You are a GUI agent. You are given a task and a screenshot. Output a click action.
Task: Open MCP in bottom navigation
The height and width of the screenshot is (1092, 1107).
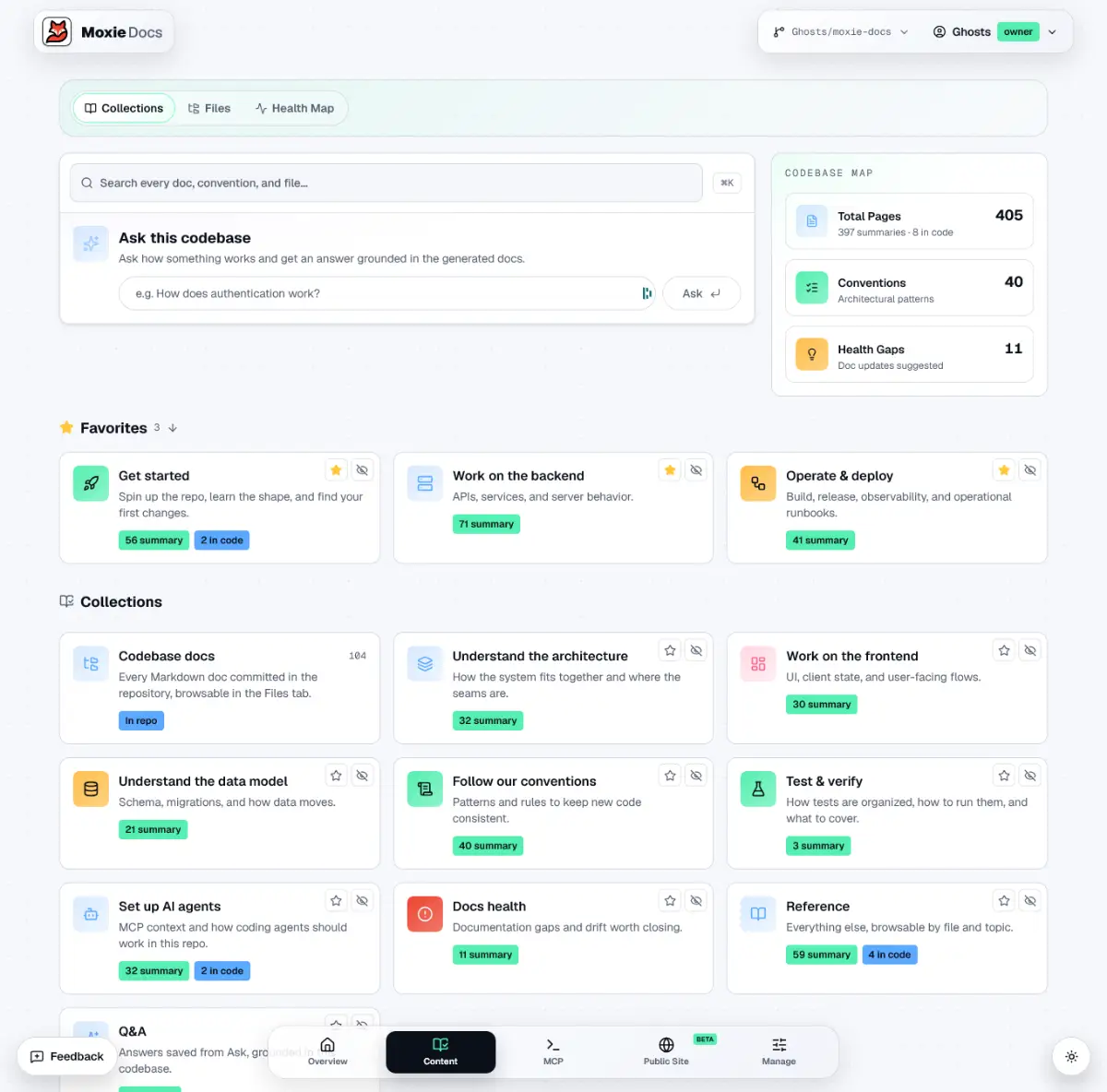click(x=553, y=1051)
